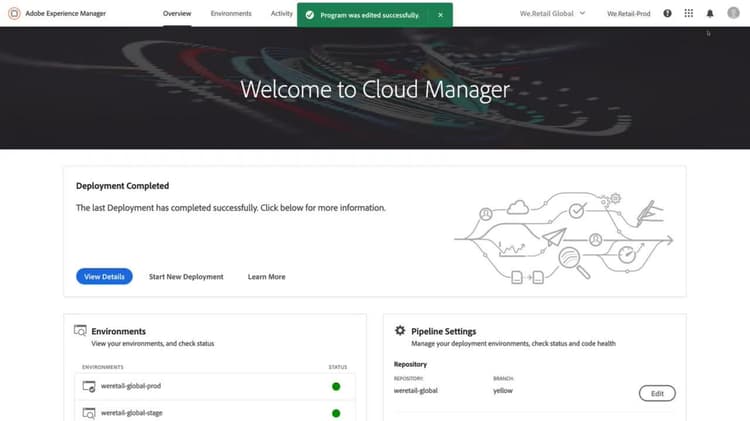The height and width of the screenshot is (421, 750).
Task: Open the Learn More link
Action: point(266,277)
